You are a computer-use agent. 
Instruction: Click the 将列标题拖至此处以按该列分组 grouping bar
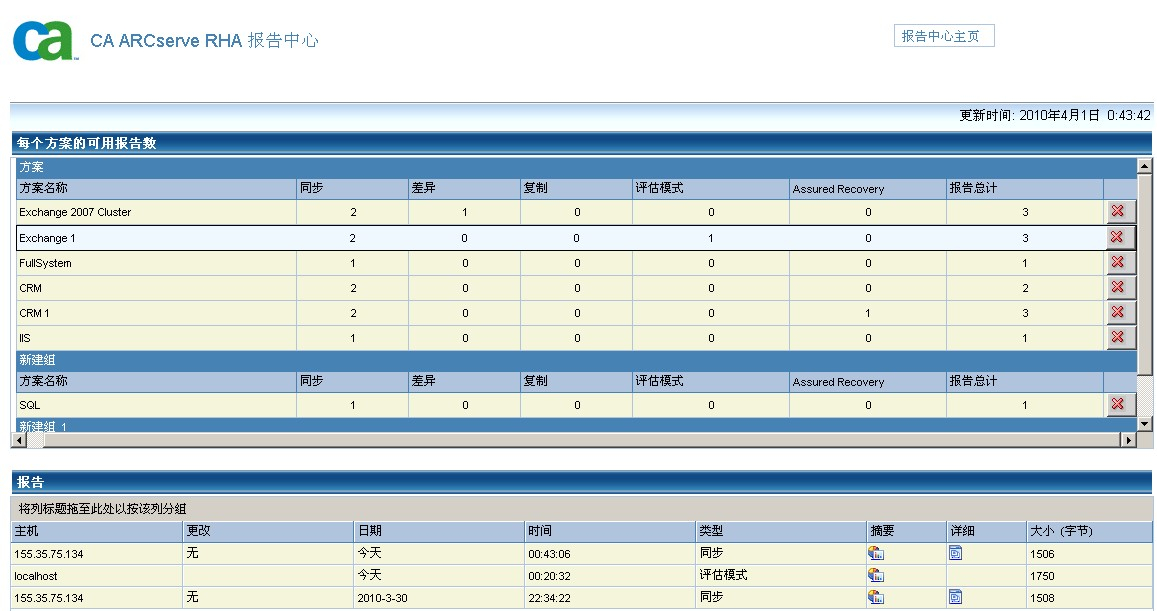click(x=581, y=508)
